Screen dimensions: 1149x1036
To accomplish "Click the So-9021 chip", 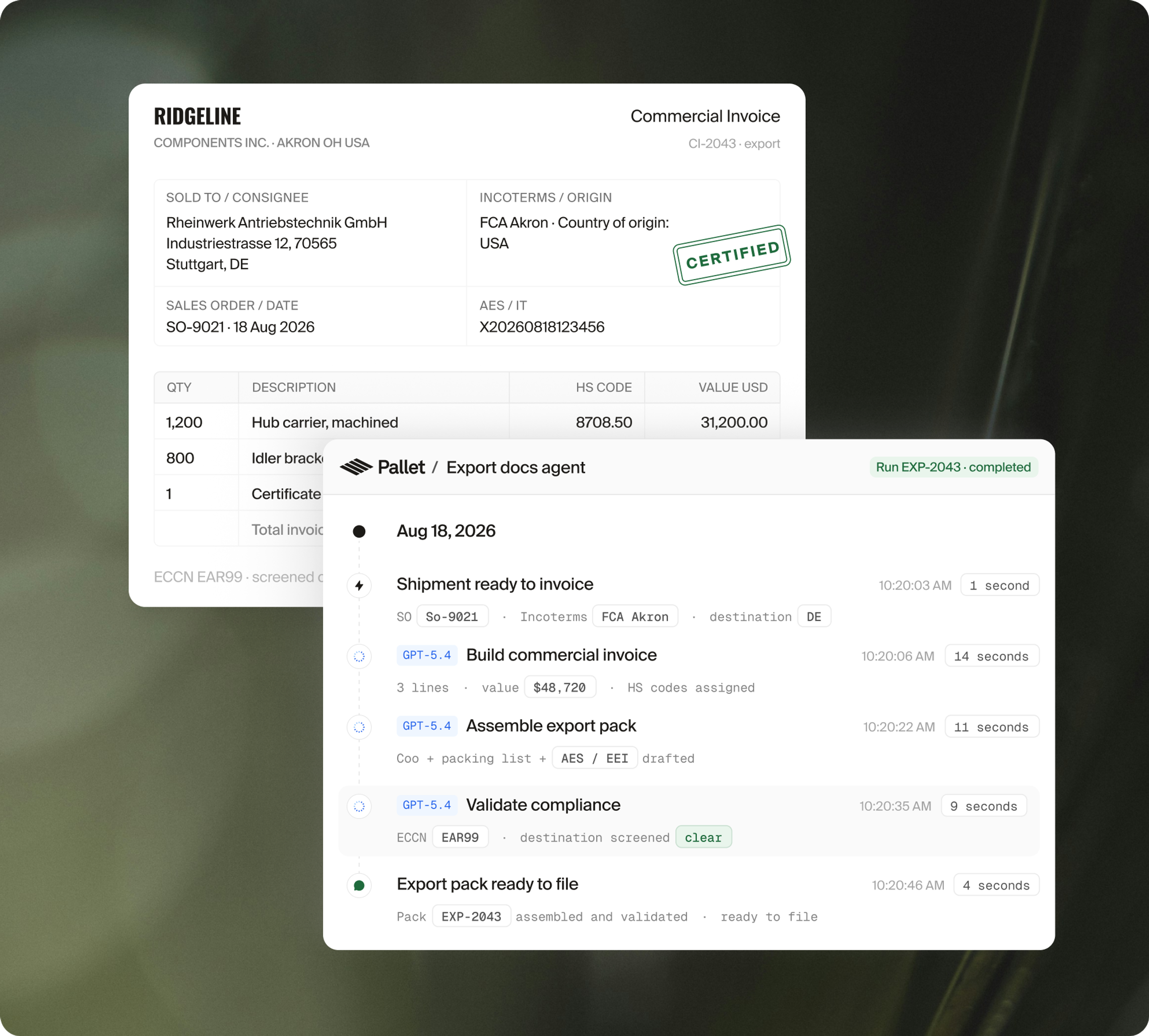I will pos(452,616).
